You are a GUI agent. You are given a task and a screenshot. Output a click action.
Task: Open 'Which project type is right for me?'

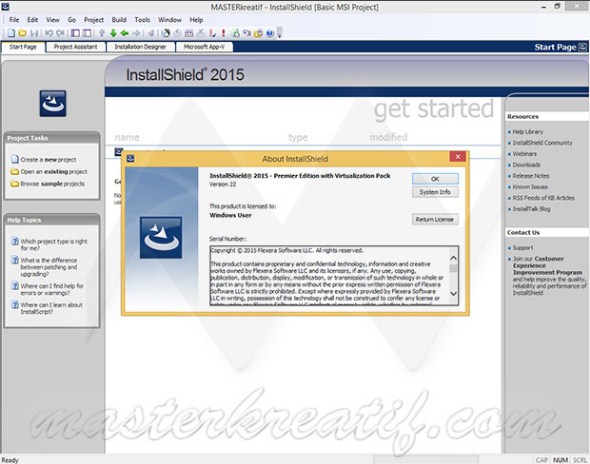[54, 245]
